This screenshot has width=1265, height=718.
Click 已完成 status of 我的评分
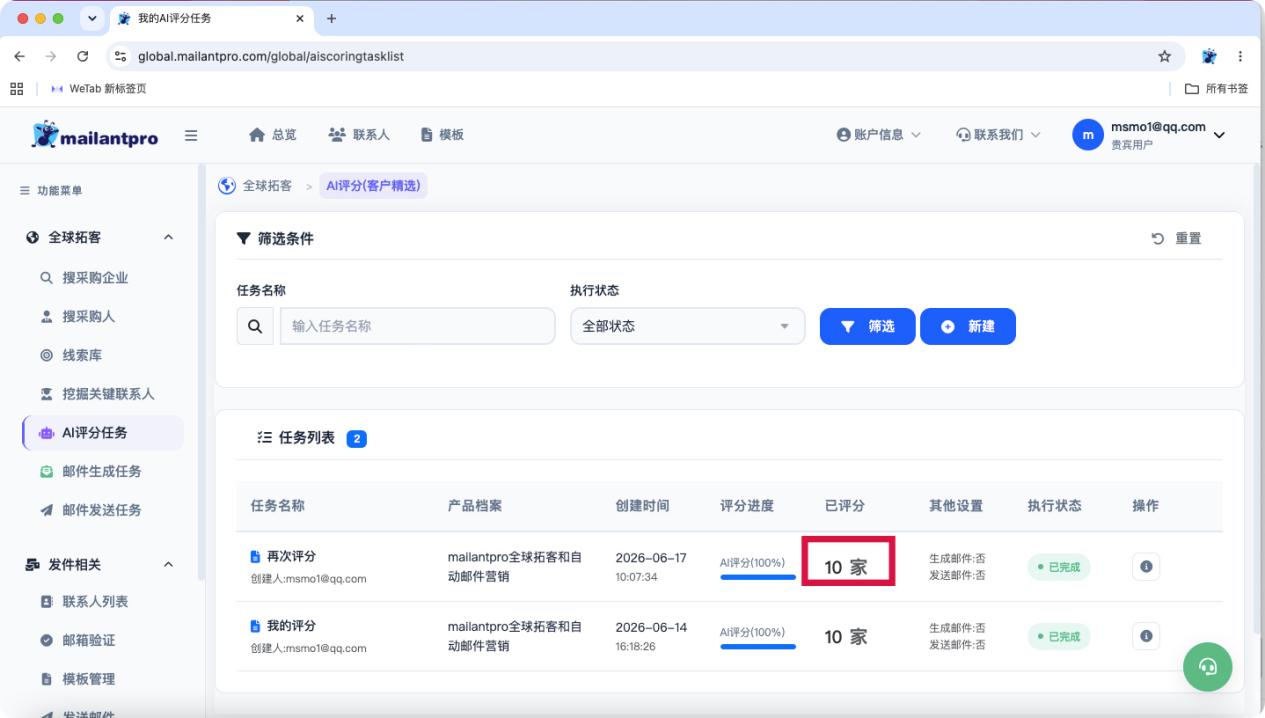[x=1059, y=637]
